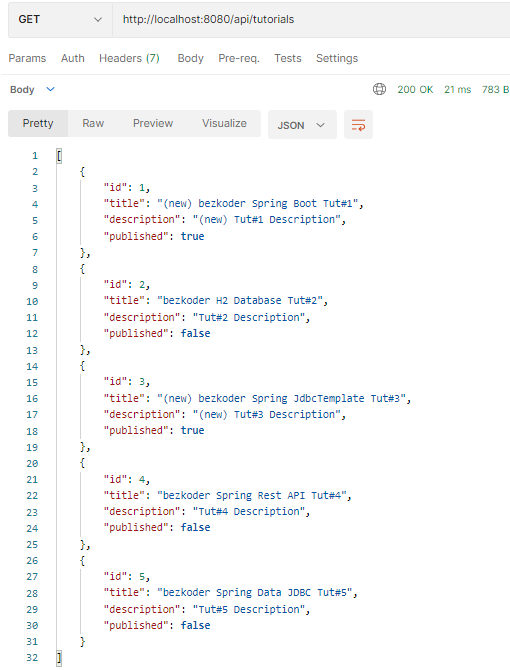Click "Tut#2 Description" value

[x=249, y=317]
